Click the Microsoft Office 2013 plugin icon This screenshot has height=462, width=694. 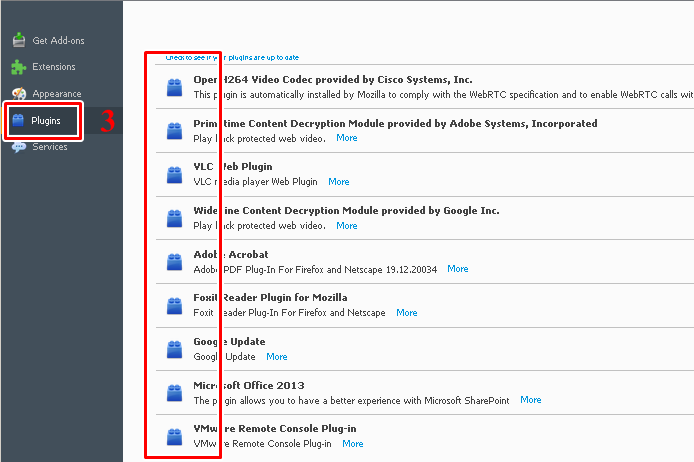(174, 393)
